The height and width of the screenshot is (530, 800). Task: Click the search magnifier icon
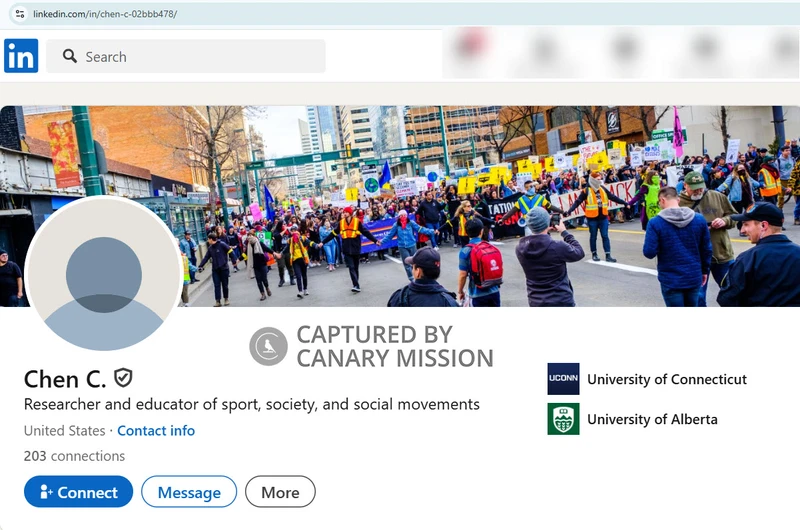(70, 57)
